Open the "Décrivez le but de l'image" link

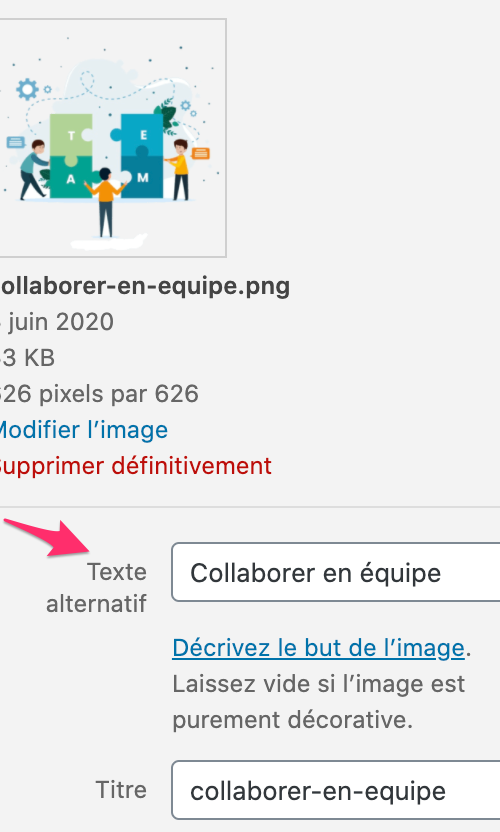tap(318, 648)
